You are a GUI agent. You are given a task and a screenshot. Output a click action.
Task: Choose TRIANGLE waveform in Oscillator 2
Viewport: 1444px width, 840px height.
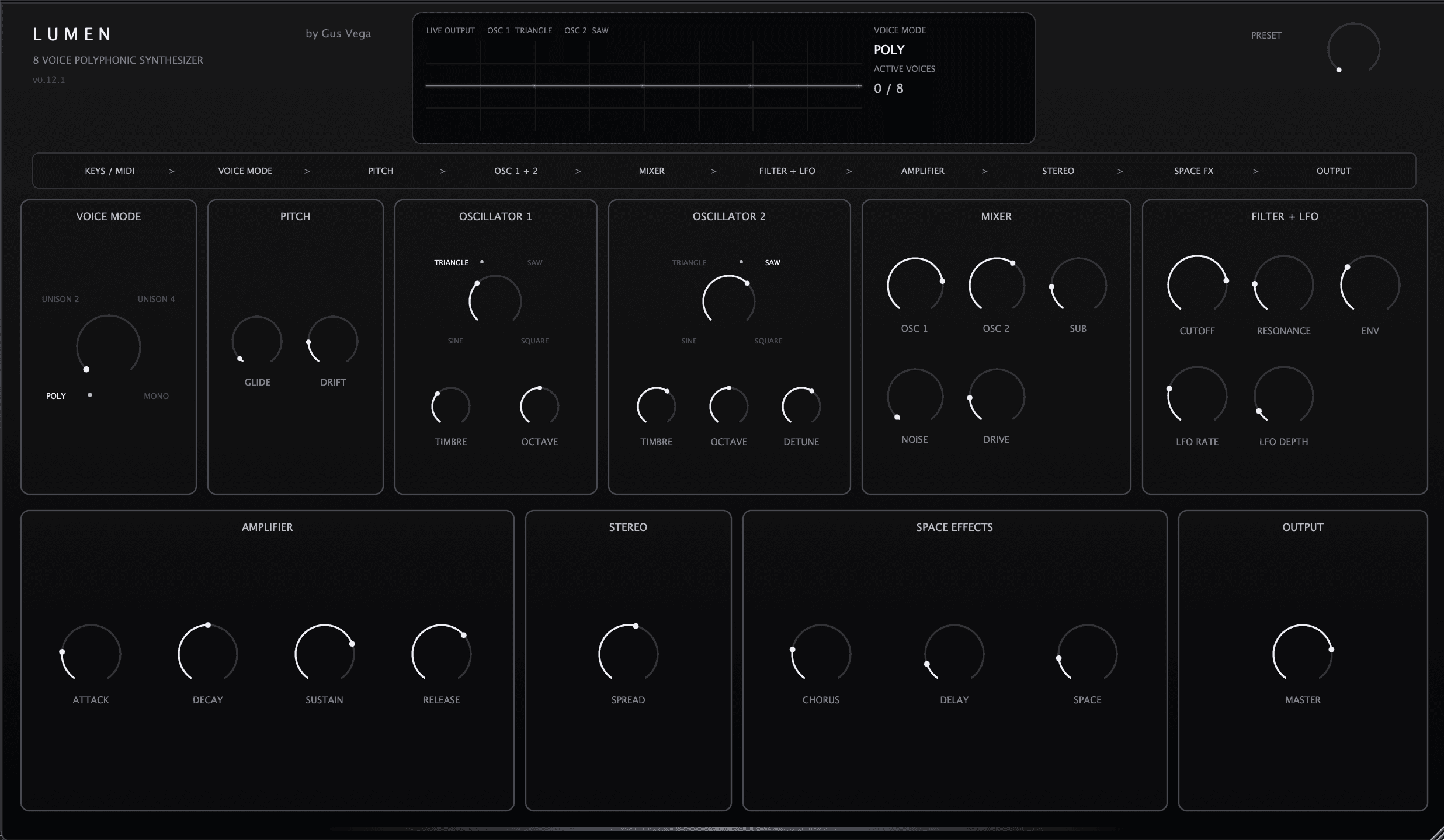689,262
